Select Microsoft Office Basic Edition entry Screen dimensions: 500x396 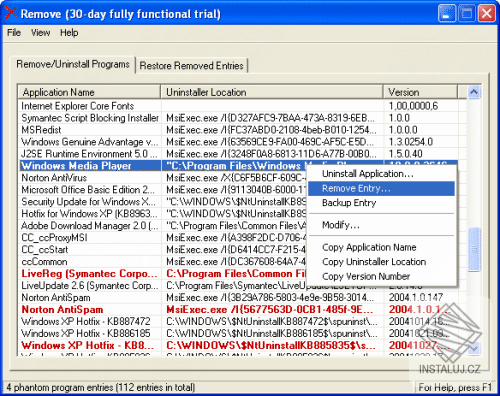click(x=88, y=190)
